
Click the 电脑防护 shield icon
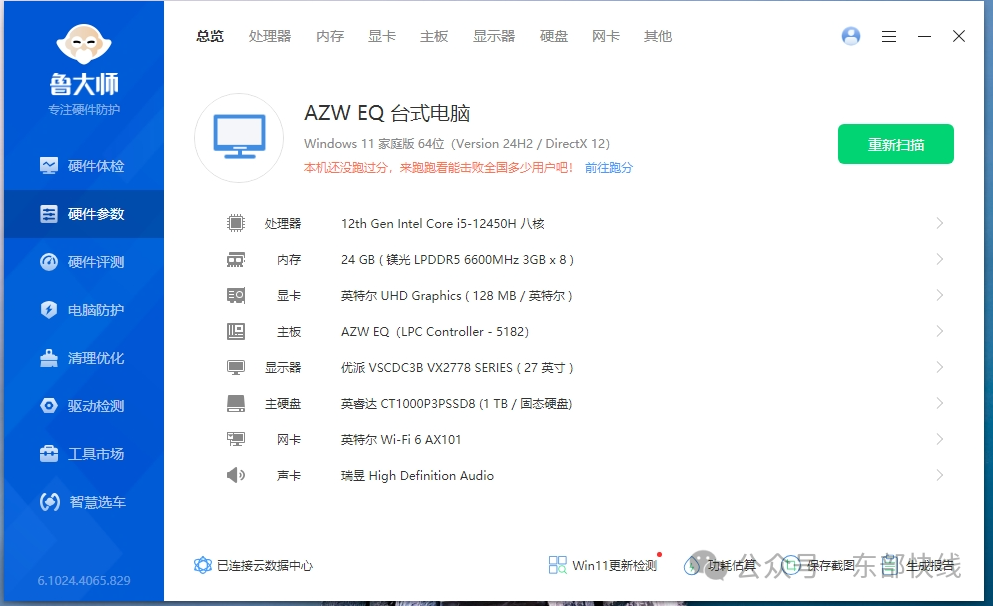tap(49, 310)
